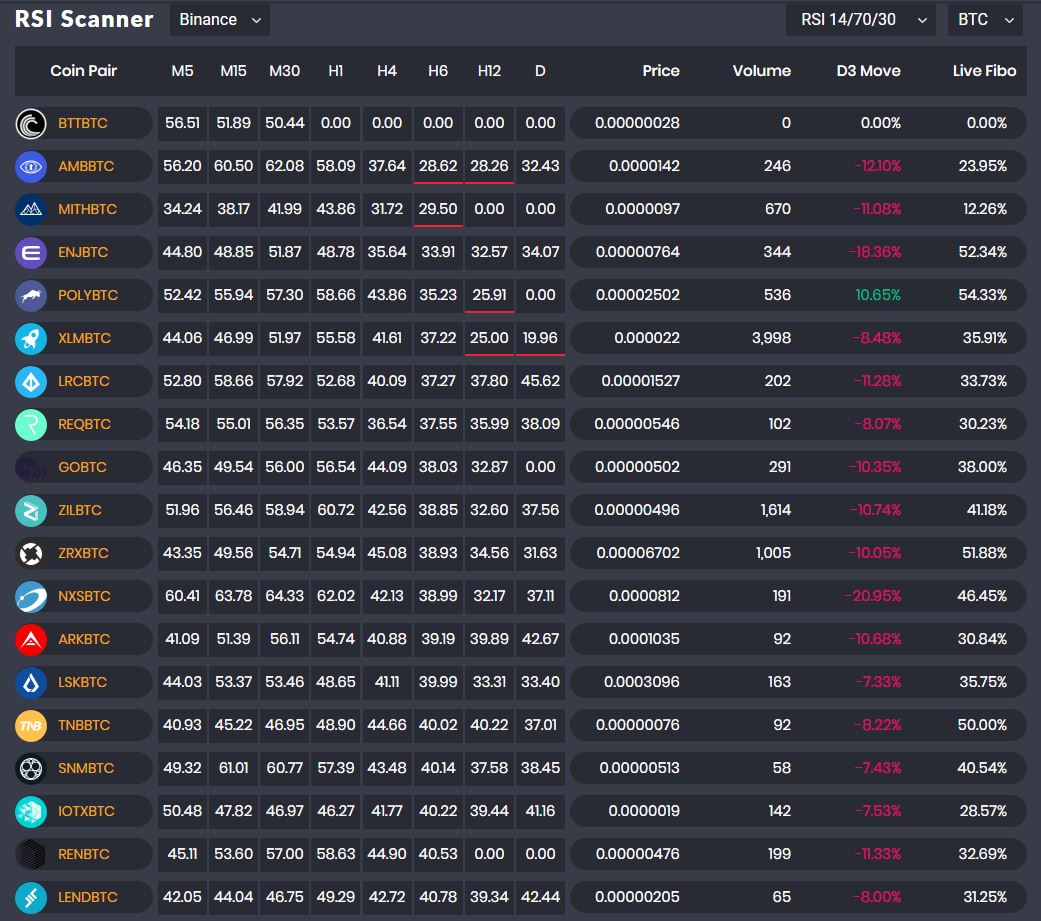Viewport: 1041px width, 921px height.
Task: Click XLMBTC daily RSI value 19.96
Action: coord(540,339)
